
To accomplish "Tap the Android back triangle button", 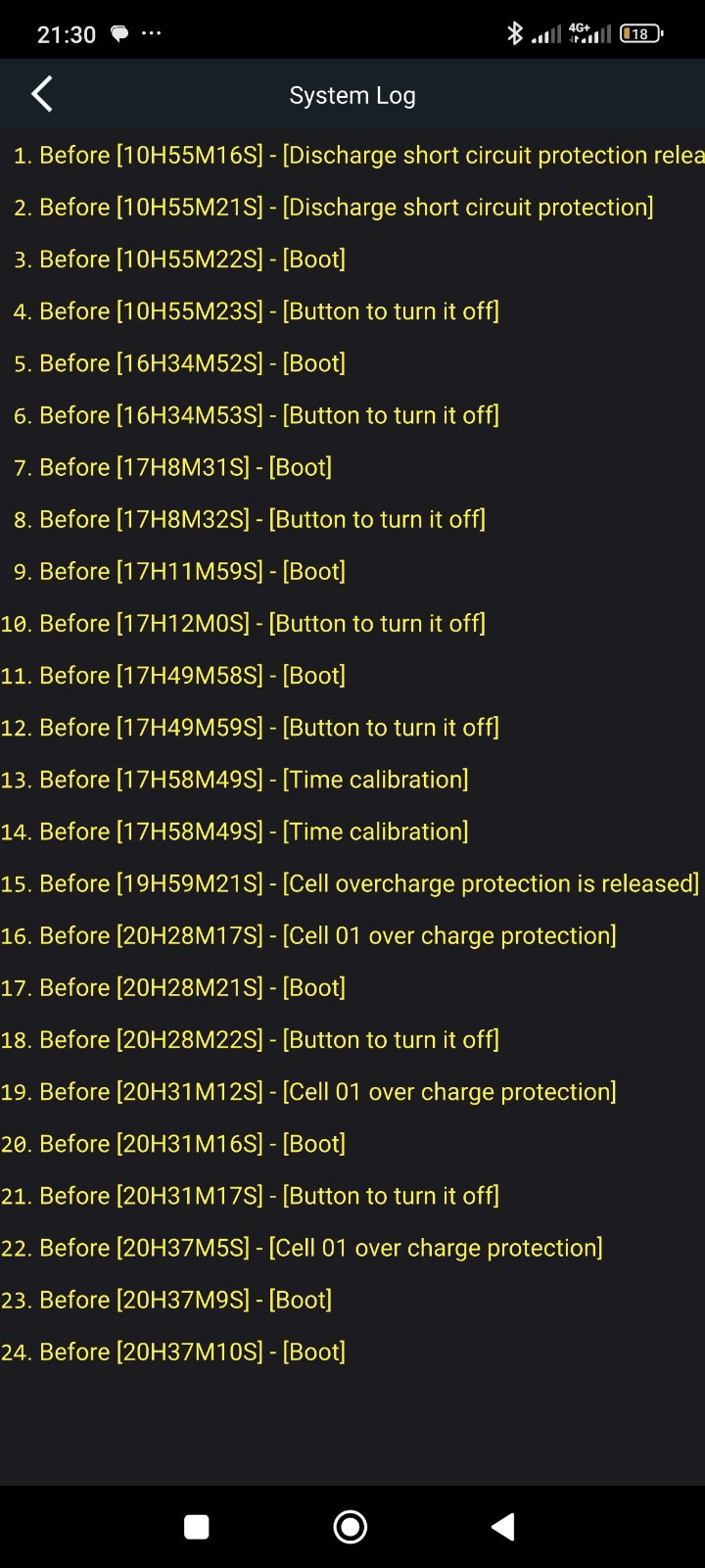I will coord(503,1527).
